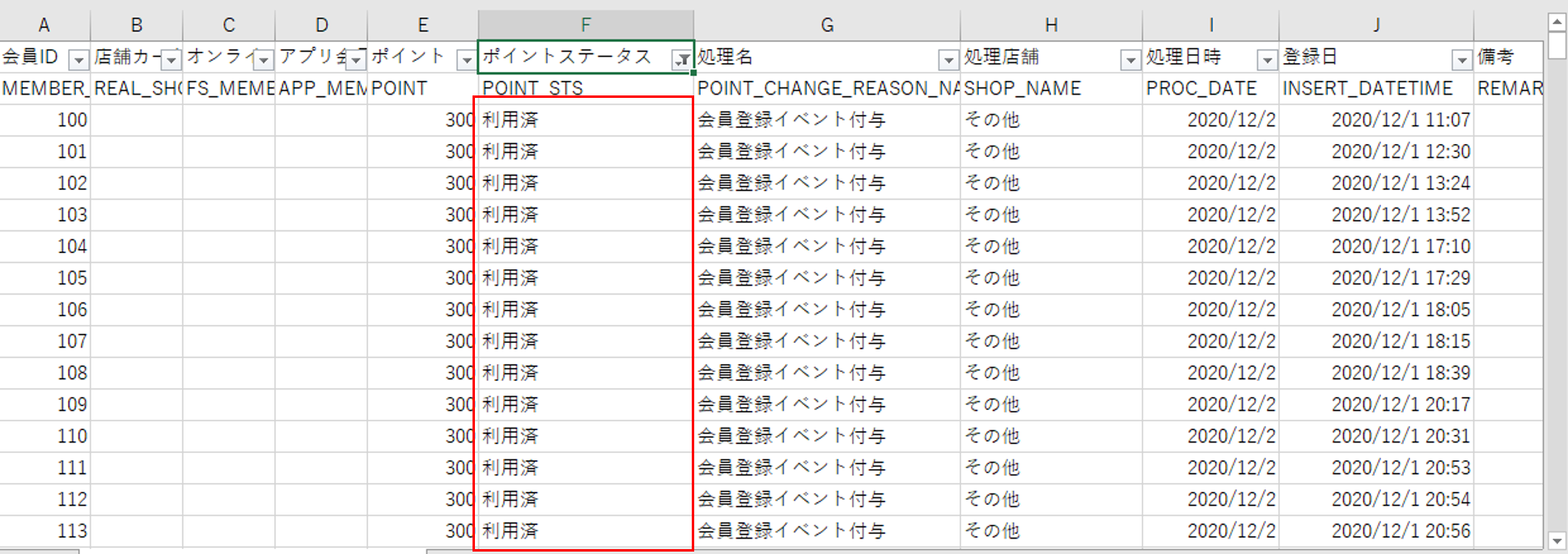The width and height of the screenshot is (1568, 554).
Task: Open the 処理店舗 filter arrow
Action: pyautogui.click(x=1130, y=60)
